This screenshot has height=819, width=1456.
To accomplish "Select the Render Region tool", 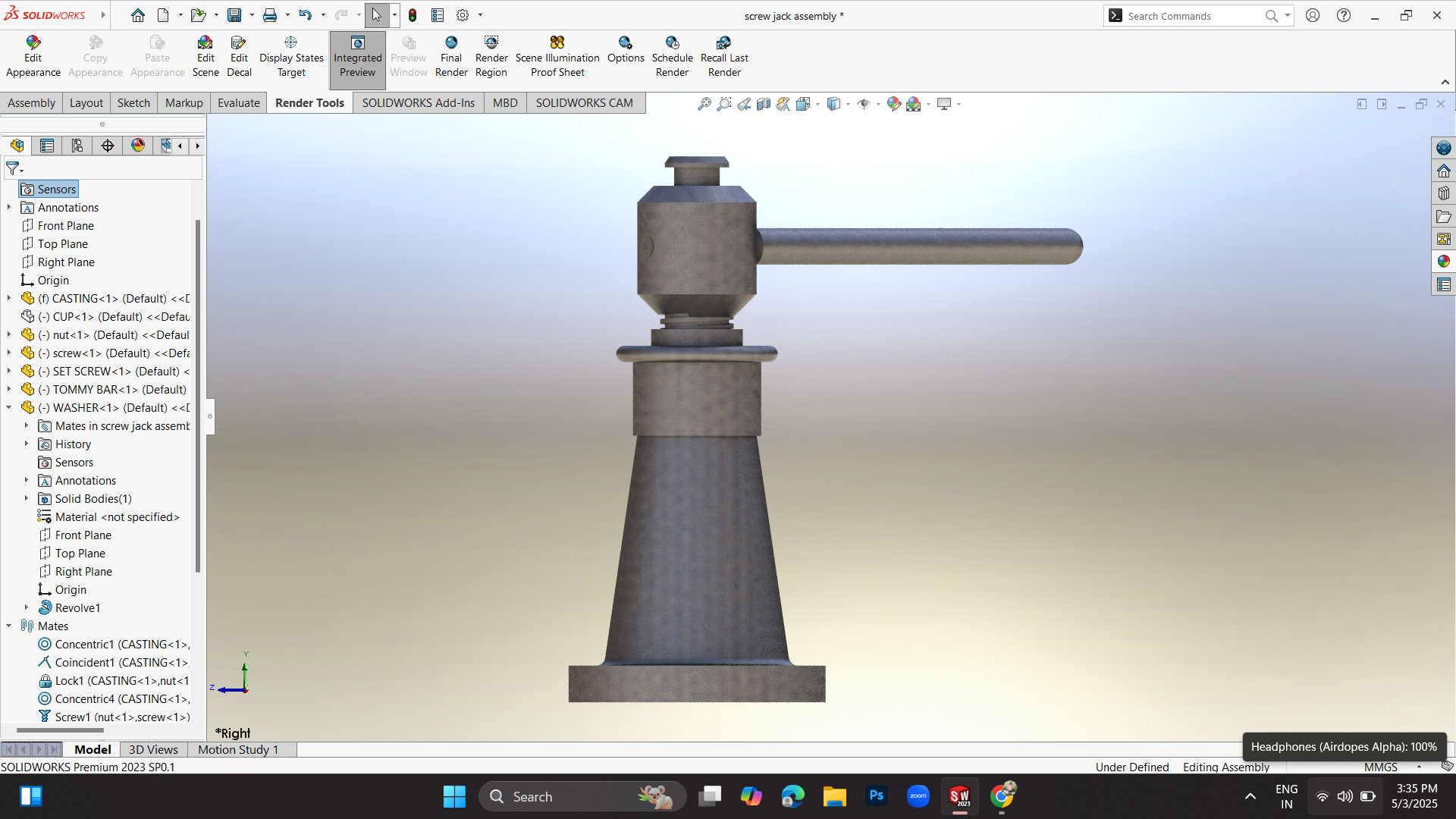I will (x=491, y=57).
